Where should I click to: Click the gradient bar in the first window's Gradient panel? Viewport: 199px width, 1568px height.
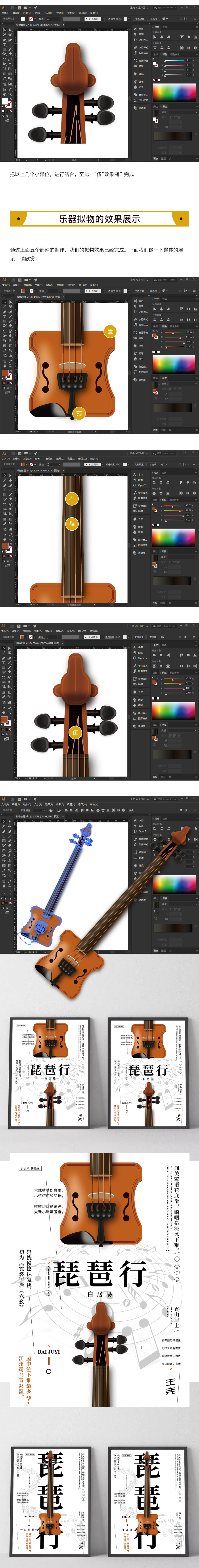coord(173,136)
